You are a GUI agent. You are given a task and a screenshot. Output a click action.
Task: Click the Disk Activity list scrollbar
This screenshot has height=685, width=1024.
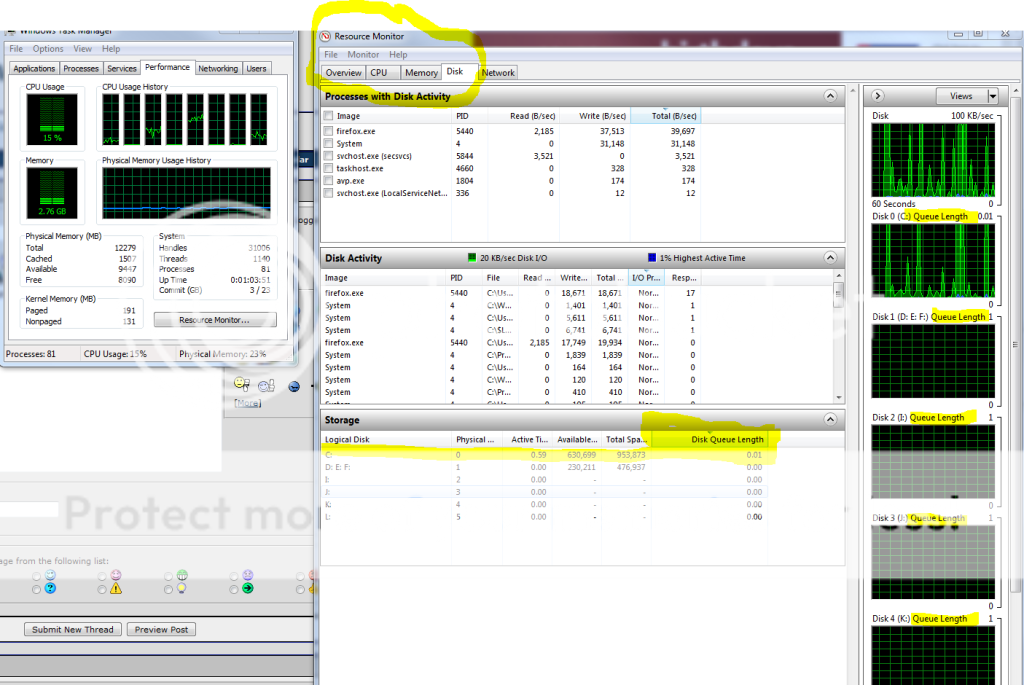coord(838,340)
